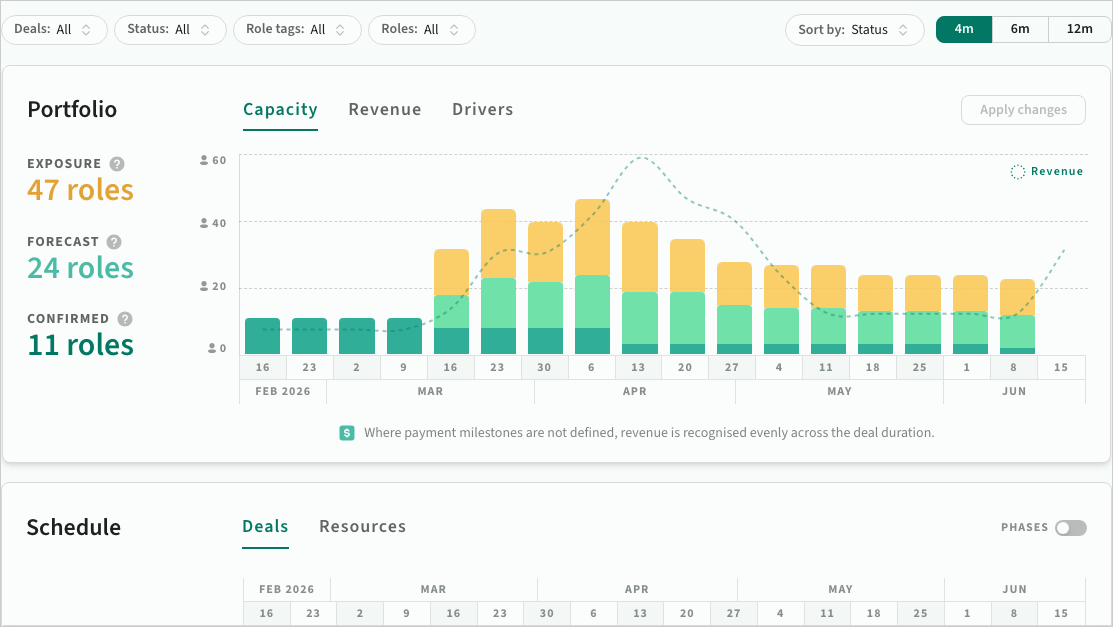Click the Apply changes button

pos(1023,110)
